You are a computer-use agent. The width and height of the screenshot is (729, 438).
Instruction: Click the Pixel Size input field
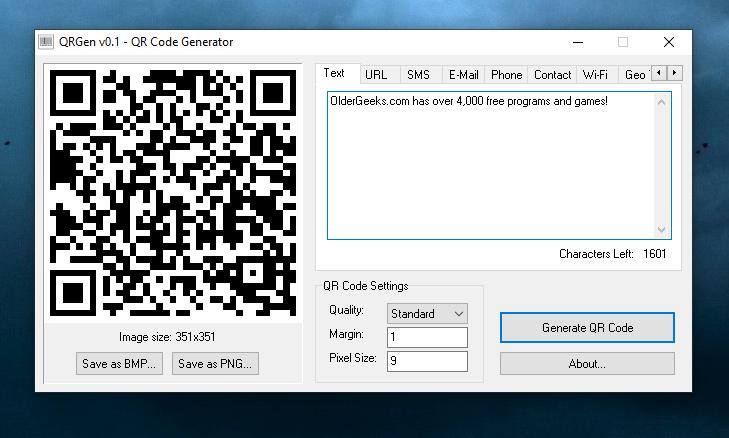(427, 361)
